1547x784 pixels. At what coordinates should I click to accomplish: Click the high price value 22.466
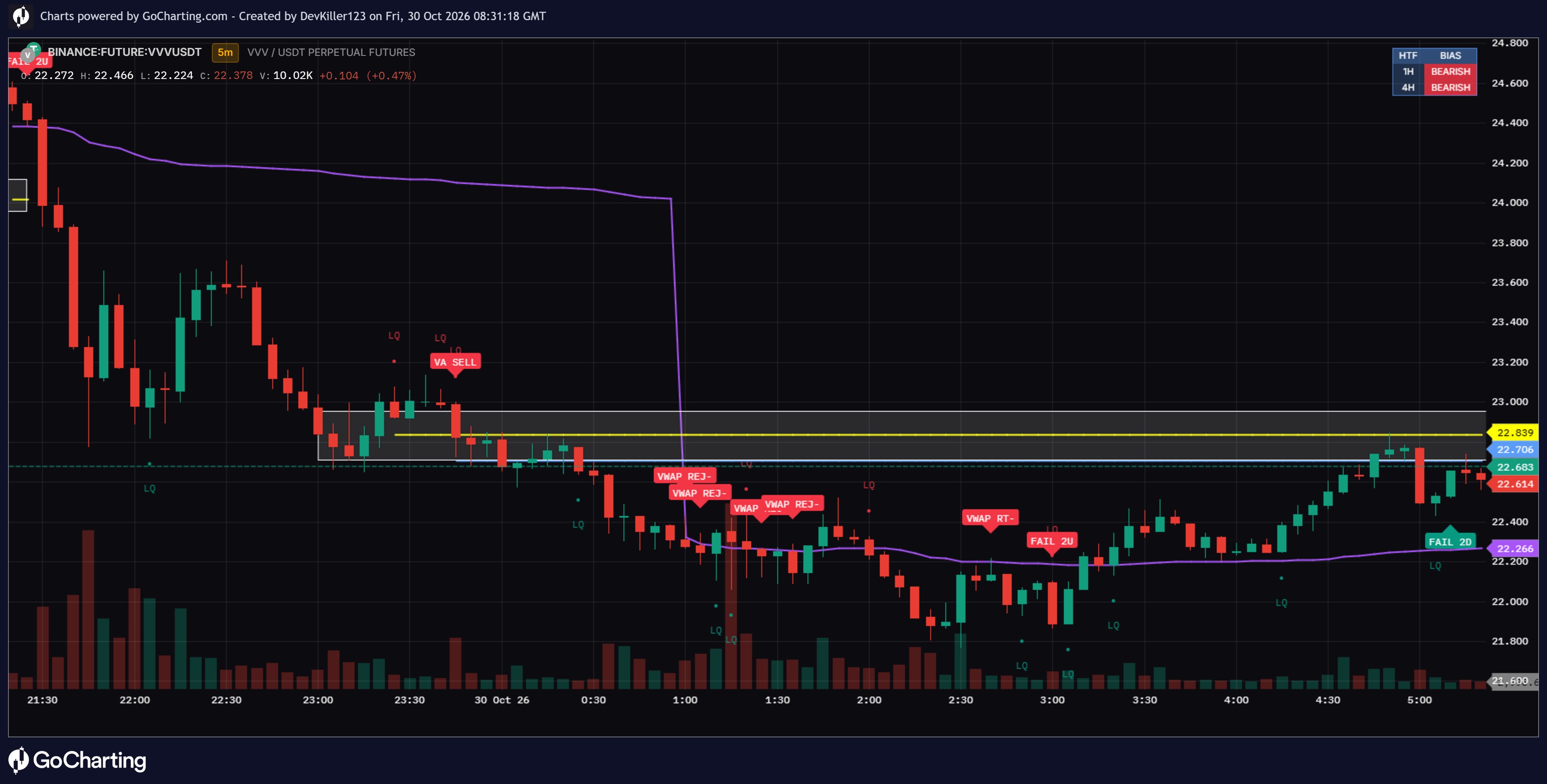tap(113, 76)
